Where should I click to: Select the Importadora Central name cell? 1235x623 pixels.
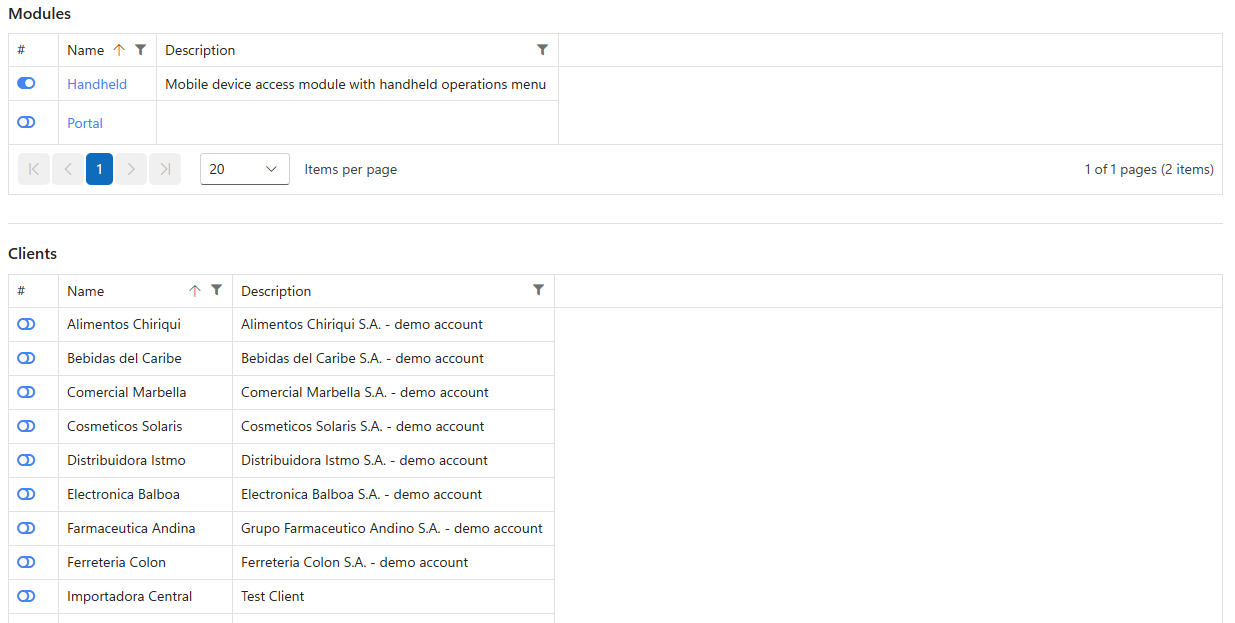pos(145,597)
